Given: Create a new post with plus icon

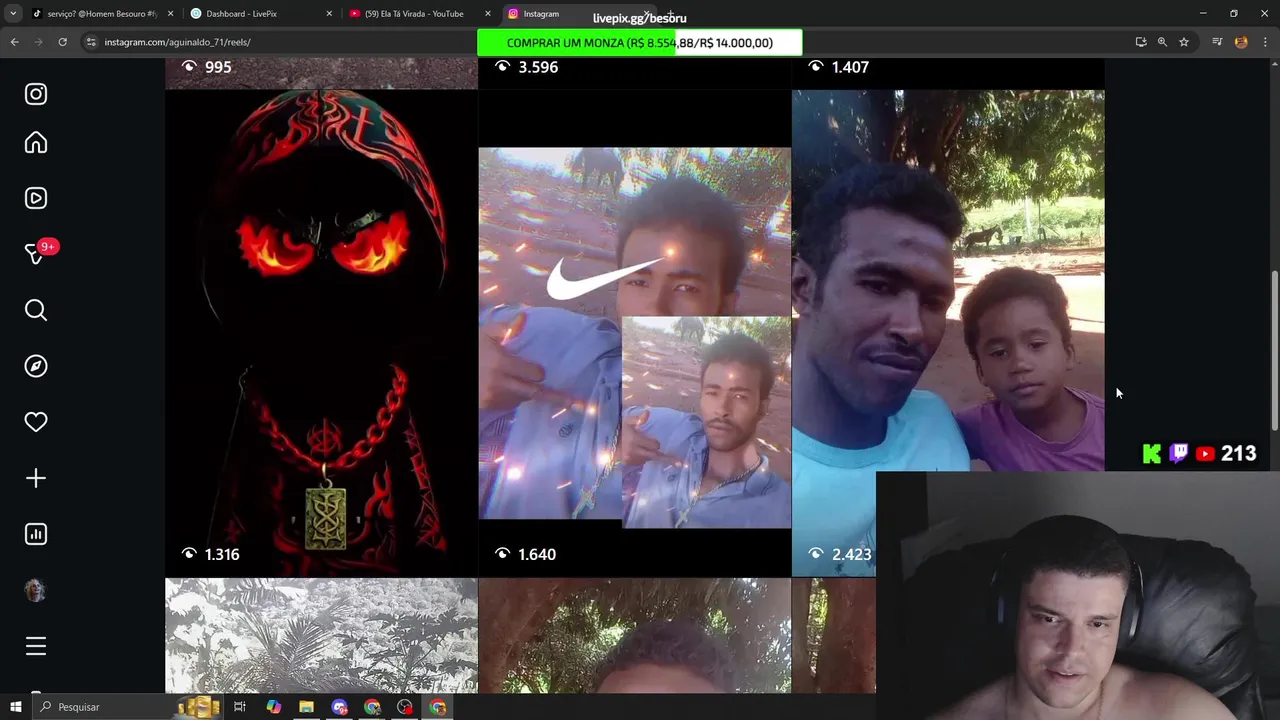Looking at the screenshot, I should [x=36, y=478].
